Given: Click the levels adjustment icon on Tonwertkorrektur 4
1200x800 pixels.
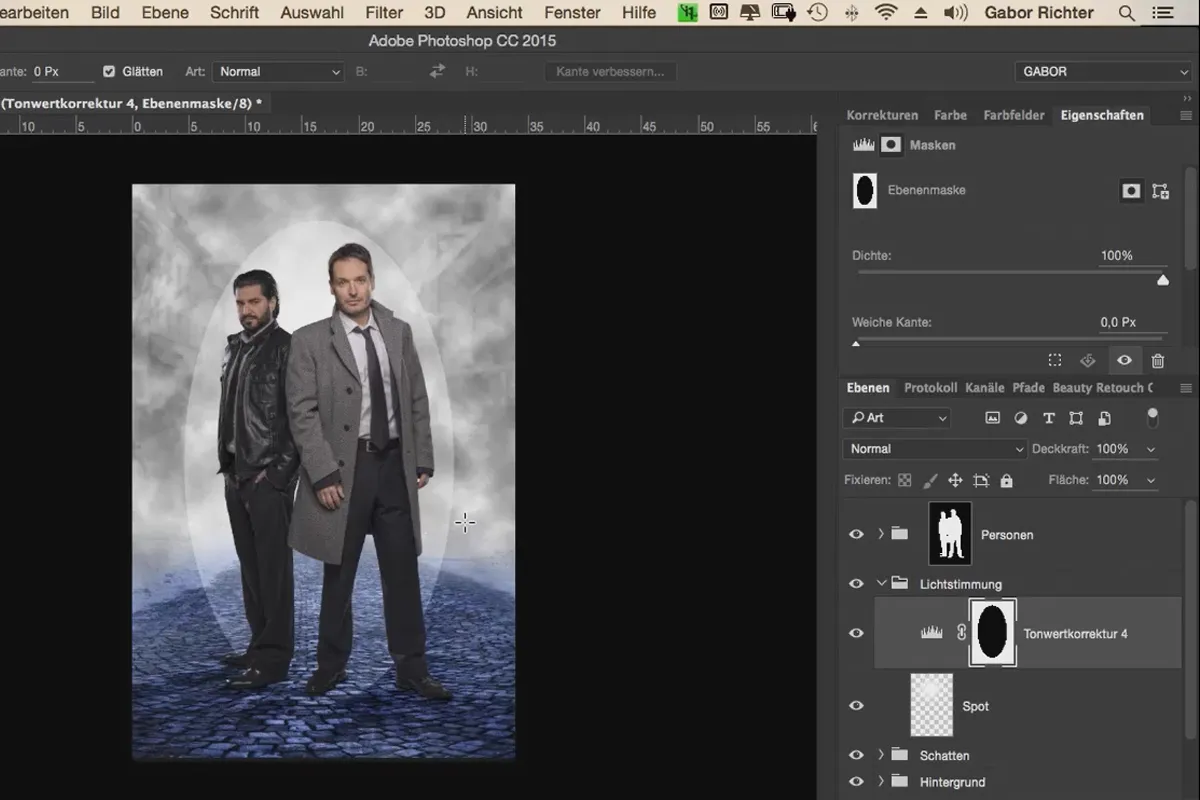Looking at the screenshot, I should [x=931, y=633].
